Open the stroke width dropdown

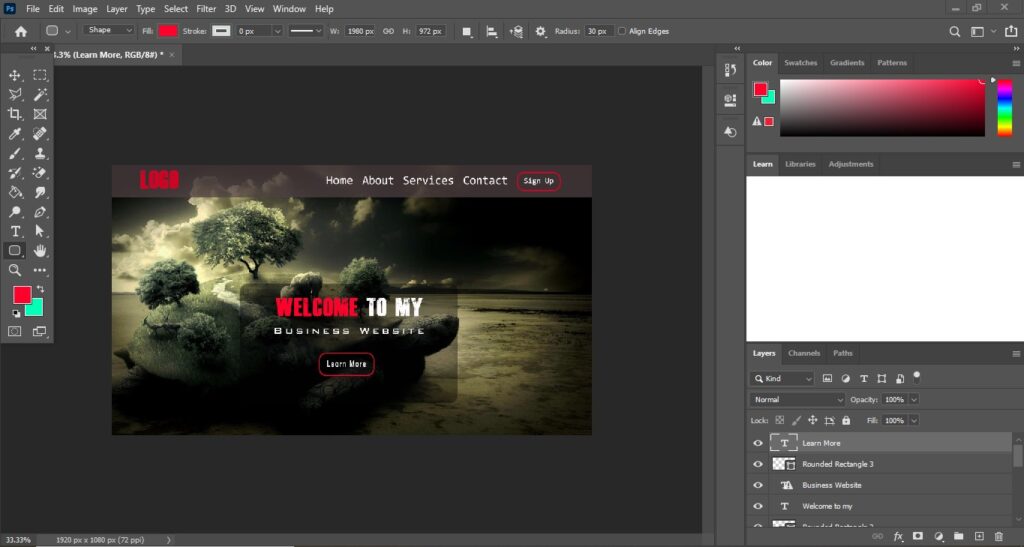click(x=277, y=31)
